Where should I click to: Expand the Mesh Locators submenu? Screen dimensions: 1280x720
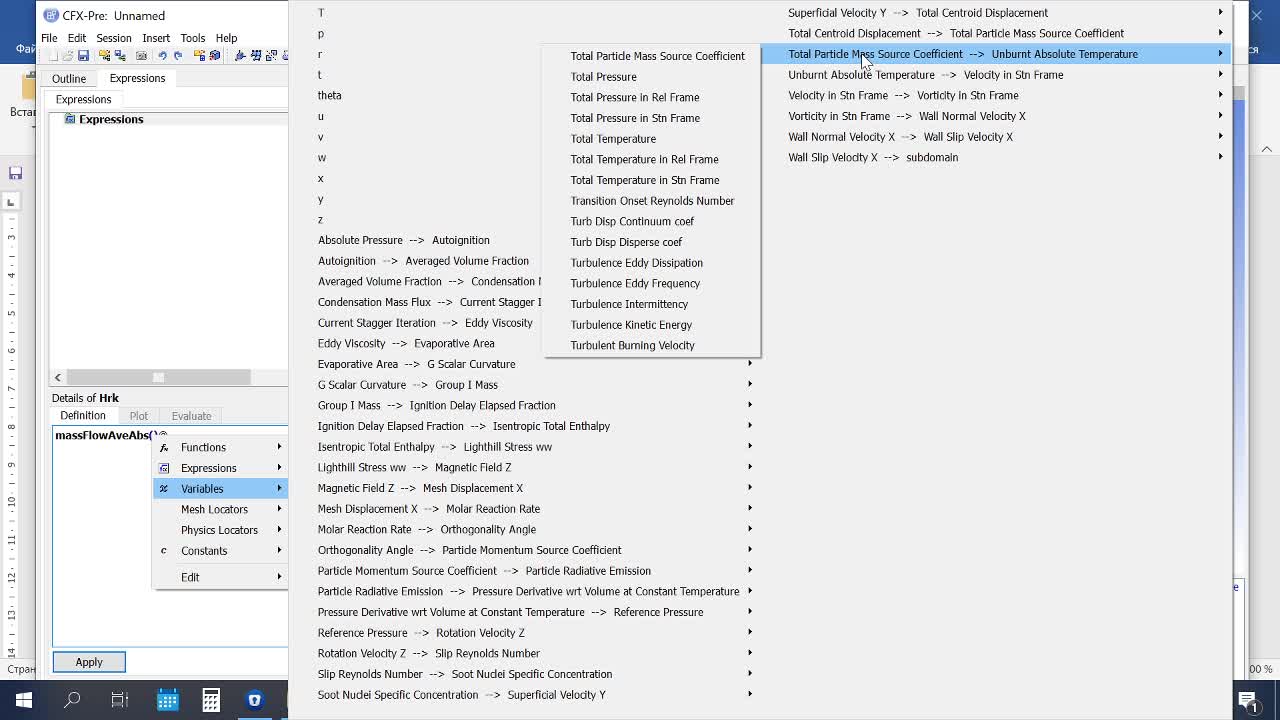click(x=221, y=509)
